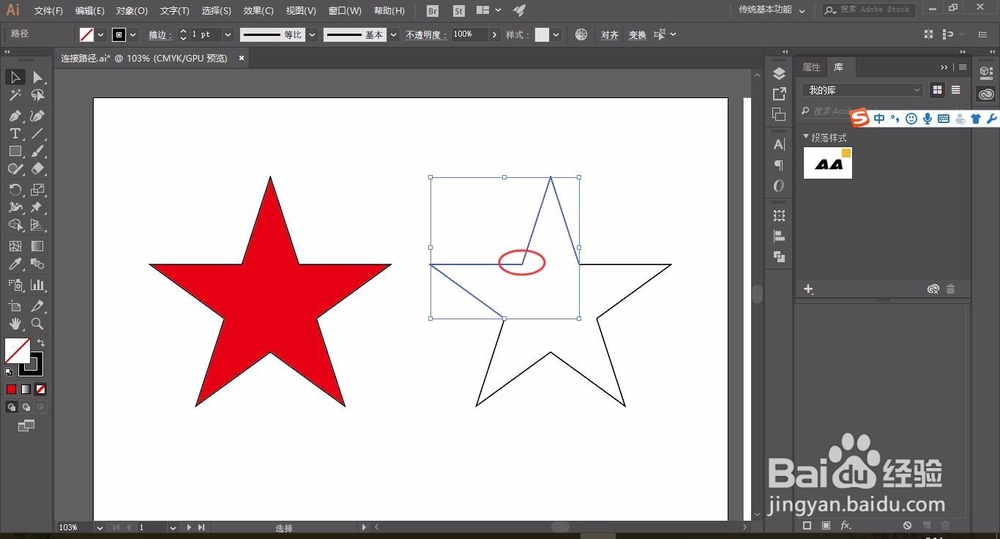This screenshot has height=539, width=1000.
Task: Open the 文件(F) menu
Action: click(x=48, y=11)
